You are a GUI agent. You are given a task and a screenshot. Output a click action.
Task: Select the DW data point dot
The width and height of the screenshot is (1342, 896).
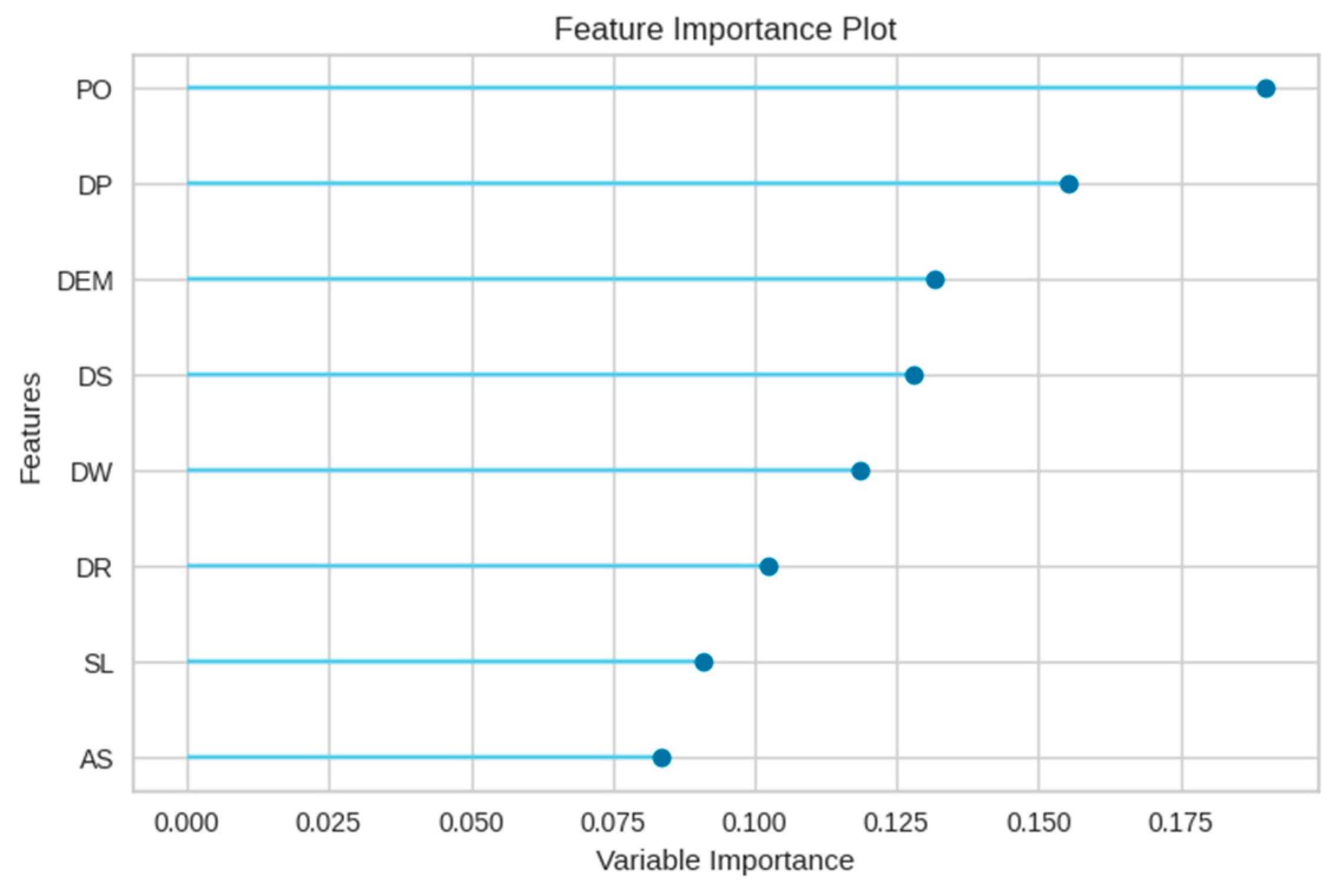coord(860,471)
